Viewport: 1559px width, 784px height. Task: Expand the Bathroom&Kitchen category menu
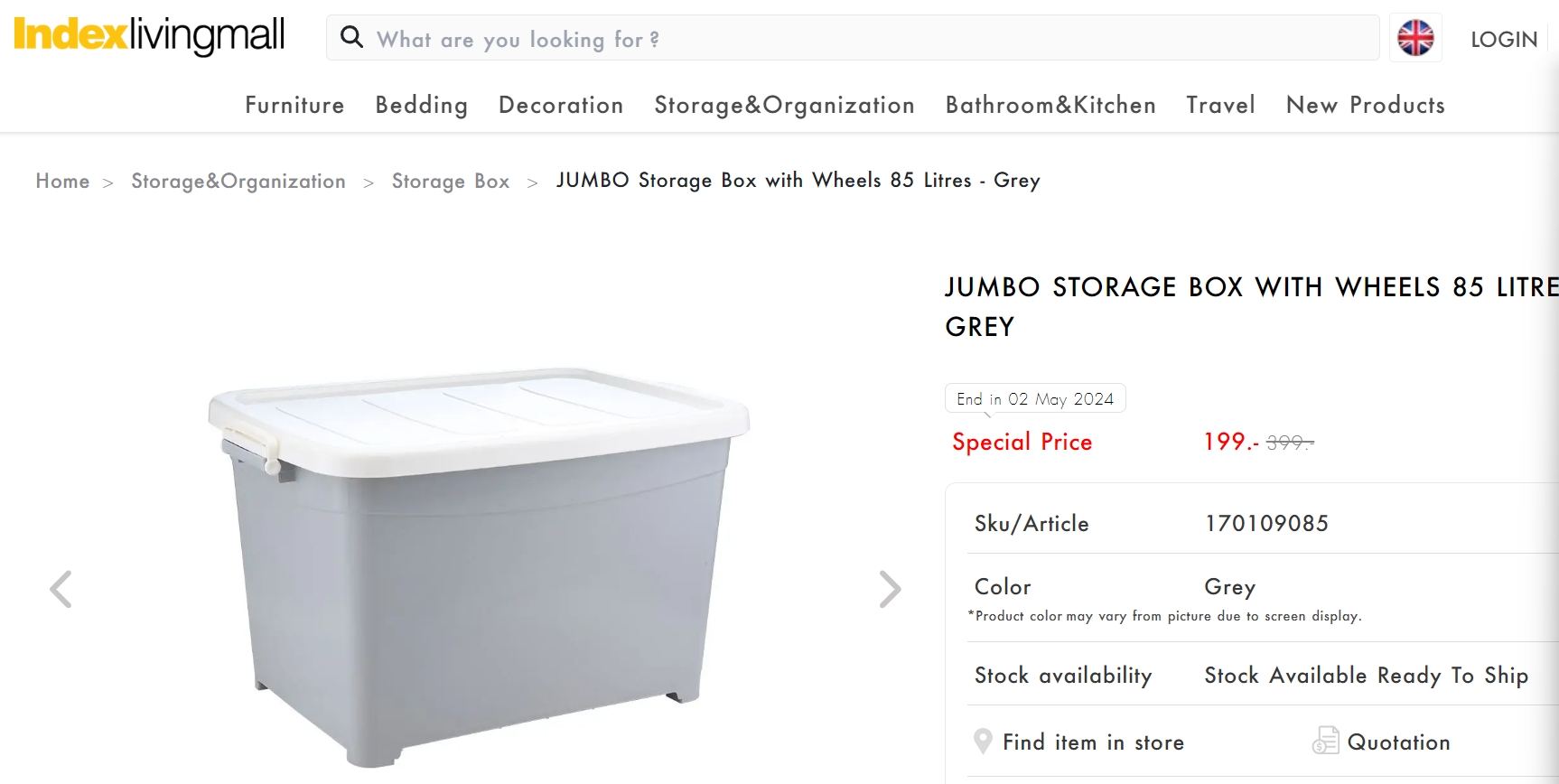pyautogui.click(x=1050, y=105)
